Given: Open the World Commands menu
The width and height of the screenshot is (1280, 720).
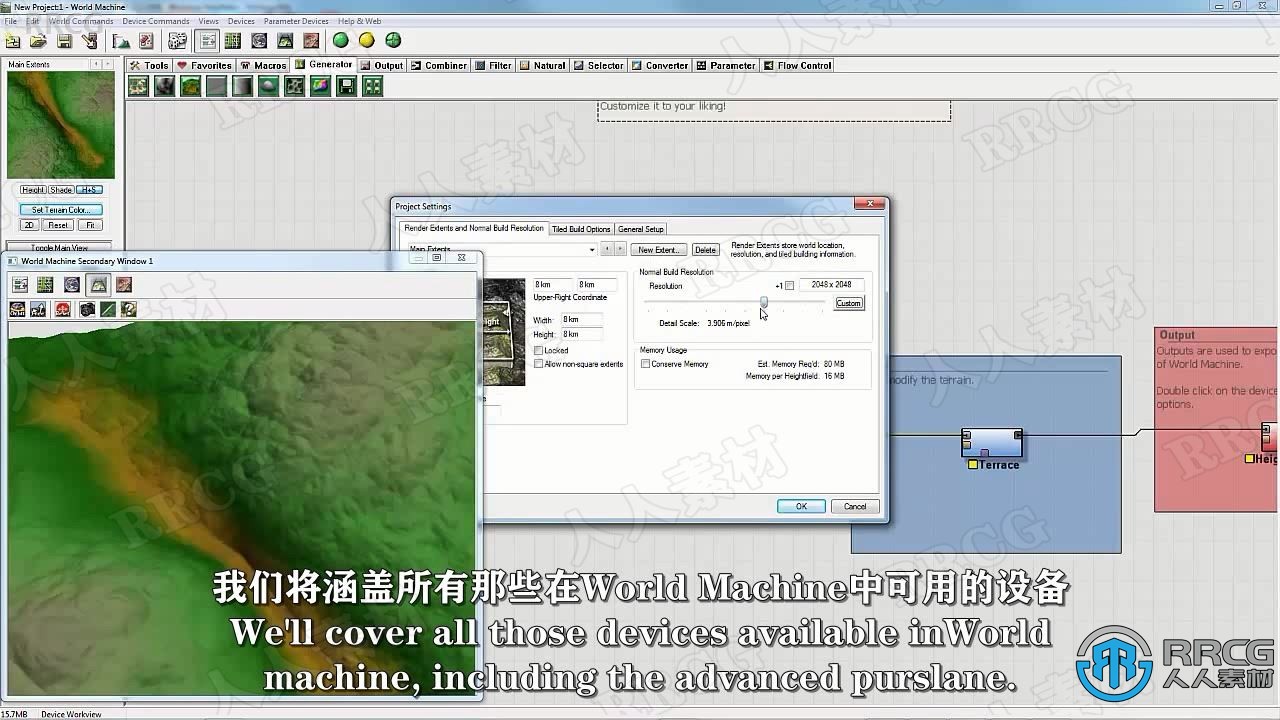Looking at the screenshot, I should click(x=81, y=21).
